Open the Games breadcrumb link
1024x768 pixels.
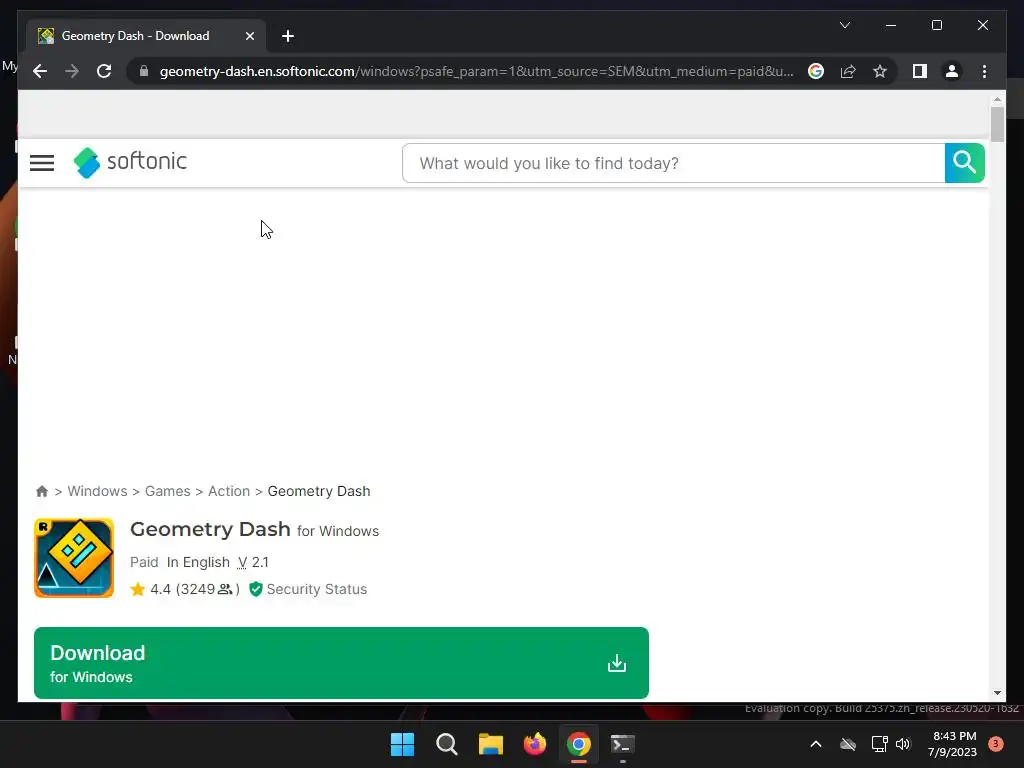coord(167,491)
